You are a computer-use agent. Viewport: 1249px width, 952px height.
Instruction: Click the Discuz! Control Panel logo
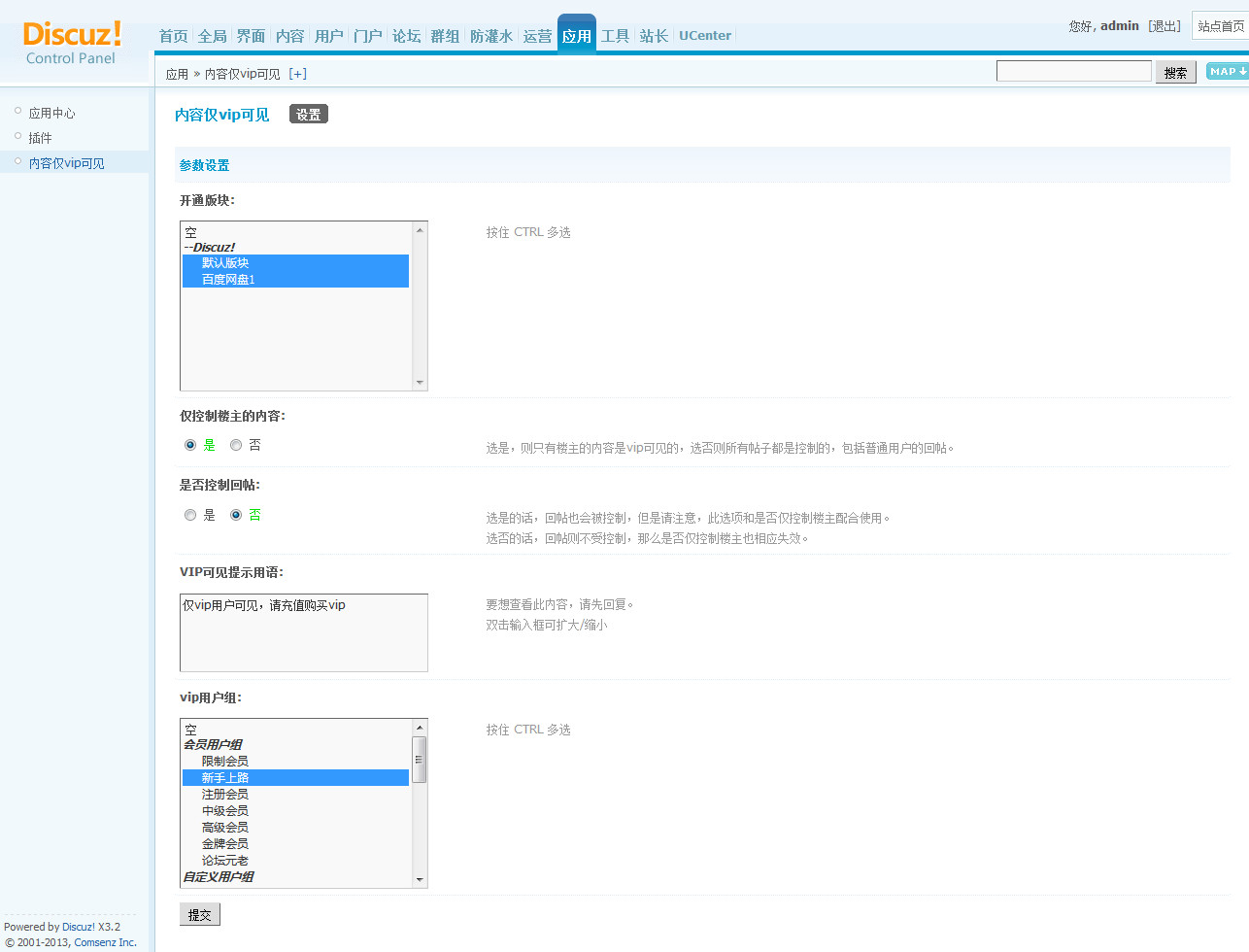[x=72, y=44]
